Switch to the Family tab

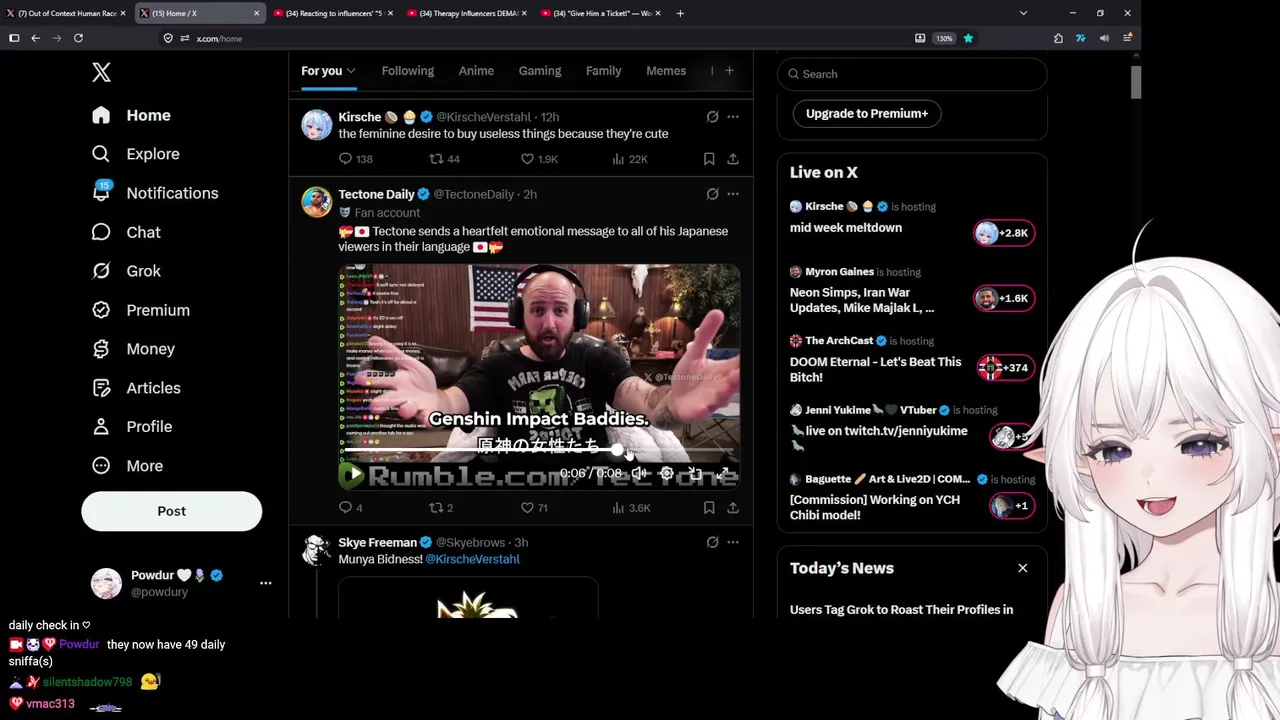click(603, 71)
